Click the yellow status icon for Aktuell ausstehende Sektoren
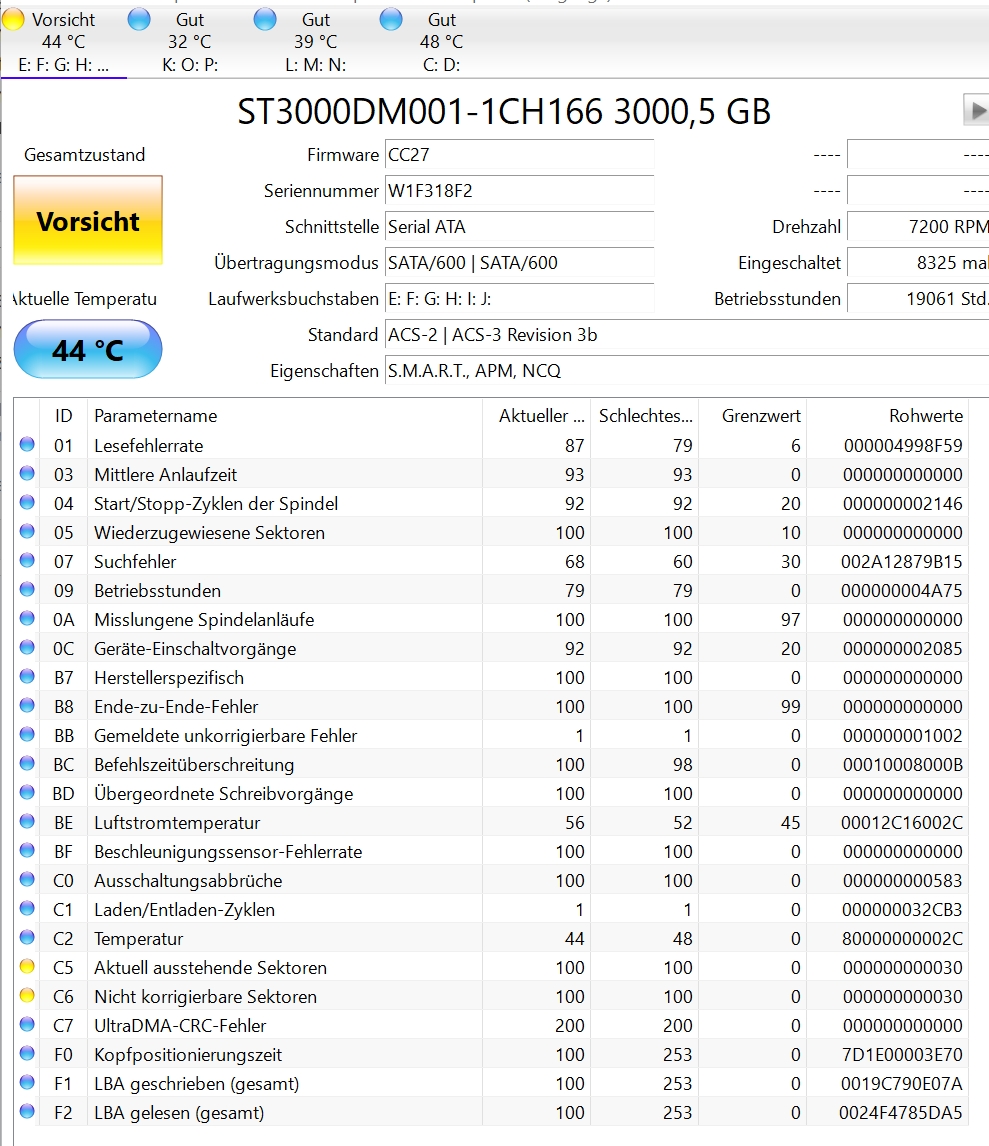This screenshot has width=989, height=1146. point(27,967)
